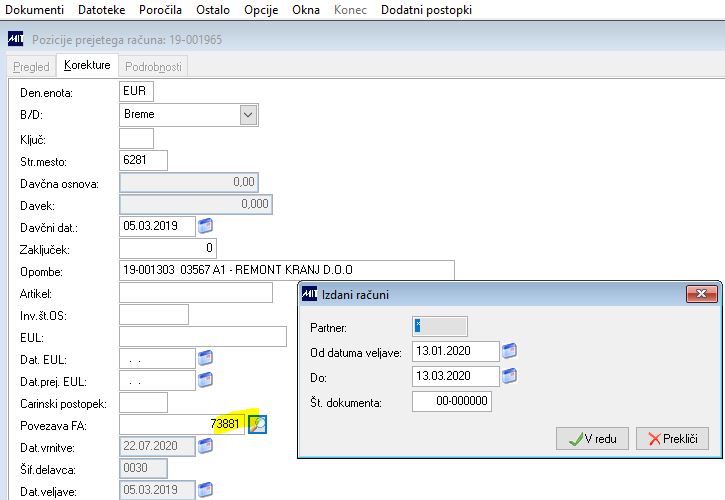Screen dimensions: 725x500
Task: Focus the Št. dokumenta input field
Action: [x=452, y=401]
